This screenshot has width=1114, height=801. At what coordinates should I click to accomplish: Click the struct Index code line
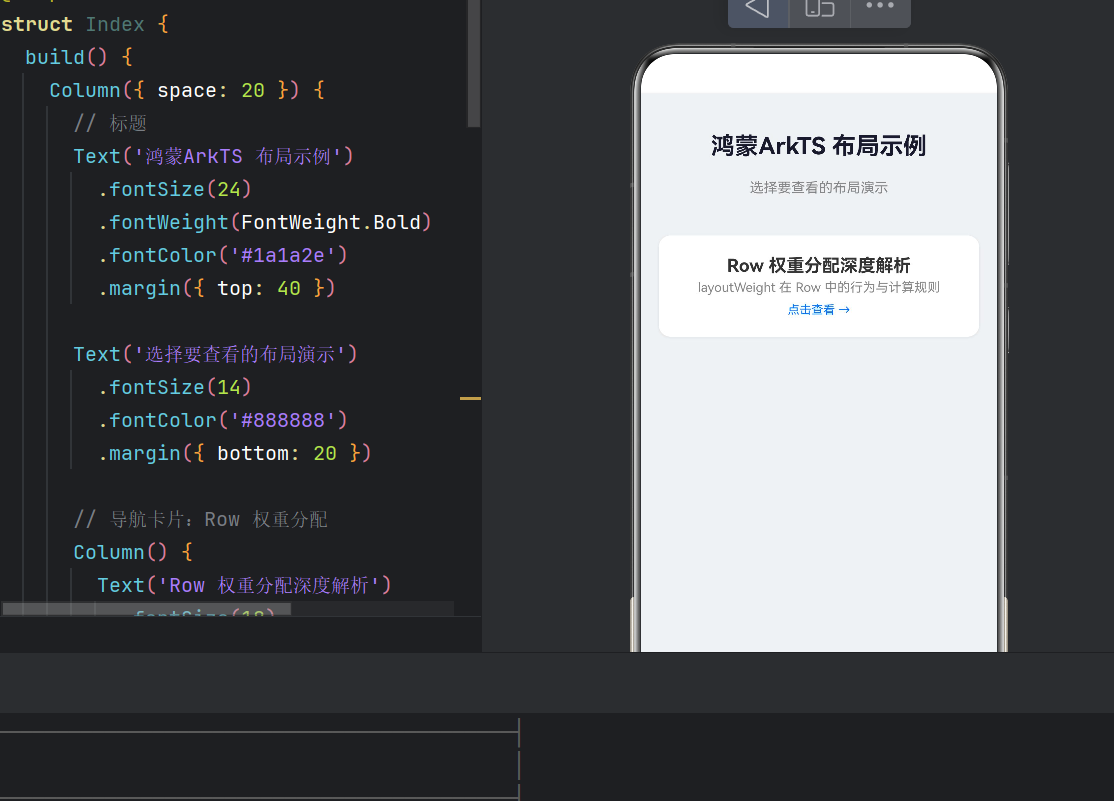tap(85, 24)
